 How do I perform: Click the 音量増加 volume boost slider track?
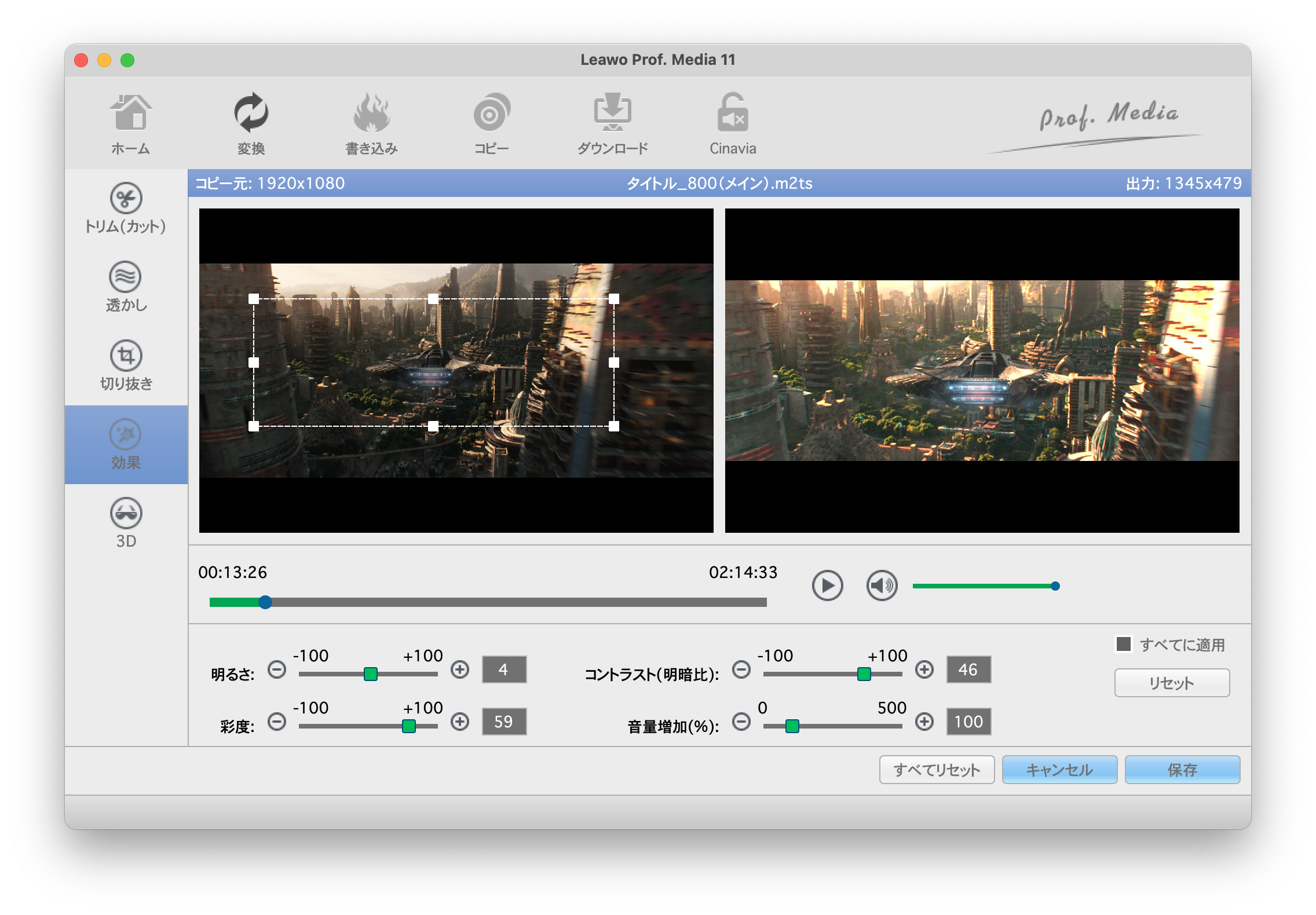(833, 726)
